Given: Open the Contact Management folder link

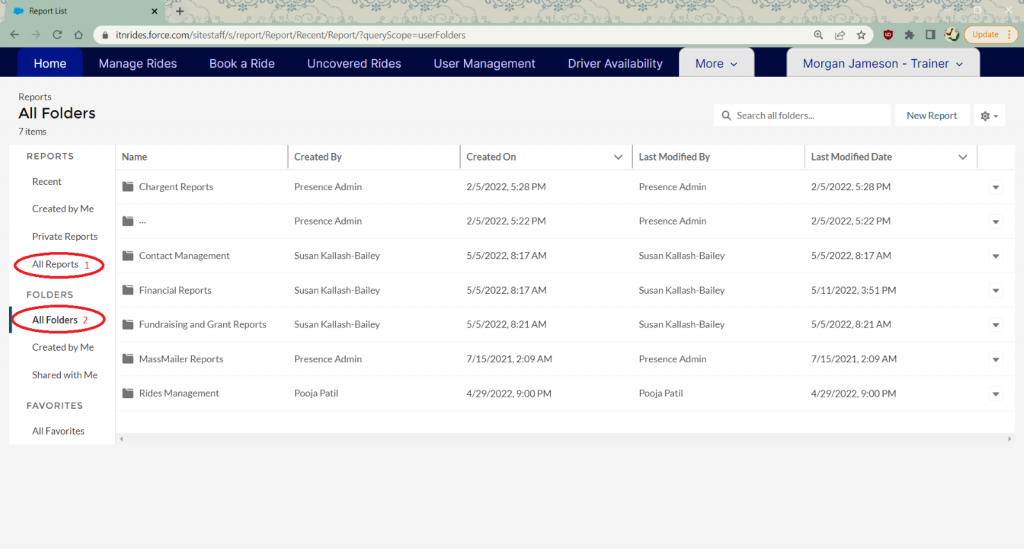Looking at the screenshot, I should tap(184, 256).
